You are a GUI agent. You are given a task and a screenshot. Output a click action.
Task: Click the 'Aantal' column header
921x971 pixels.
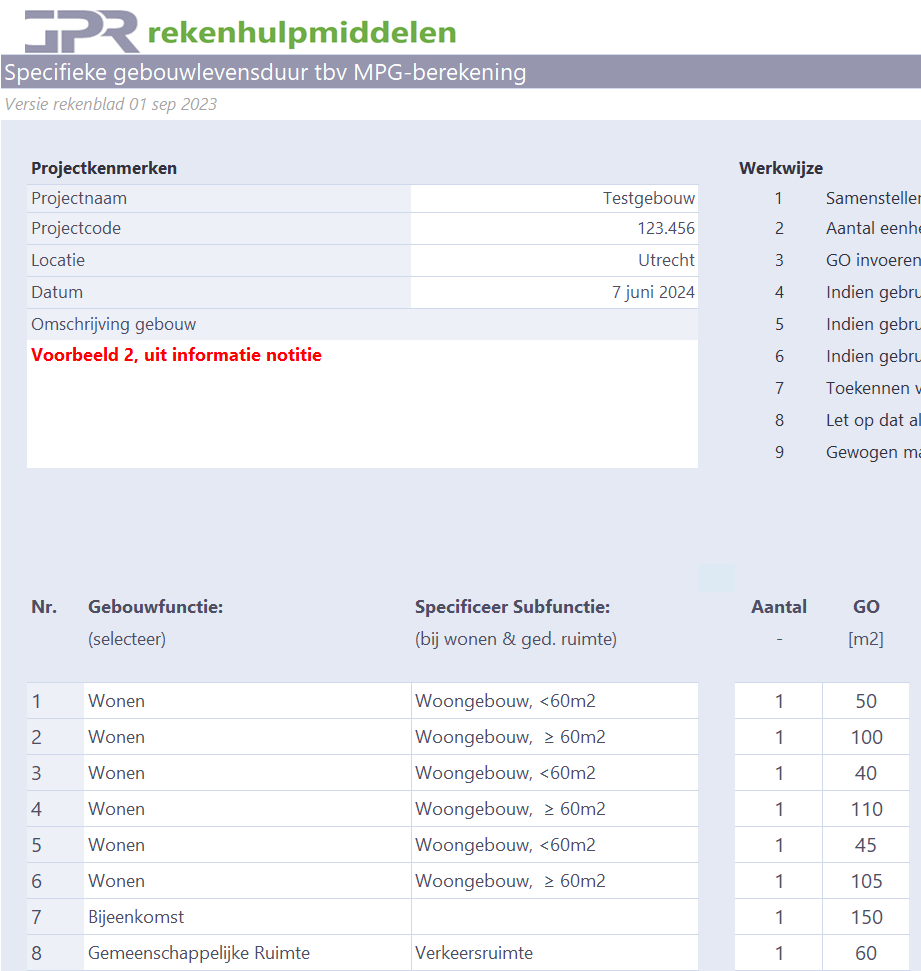(779, 607)
